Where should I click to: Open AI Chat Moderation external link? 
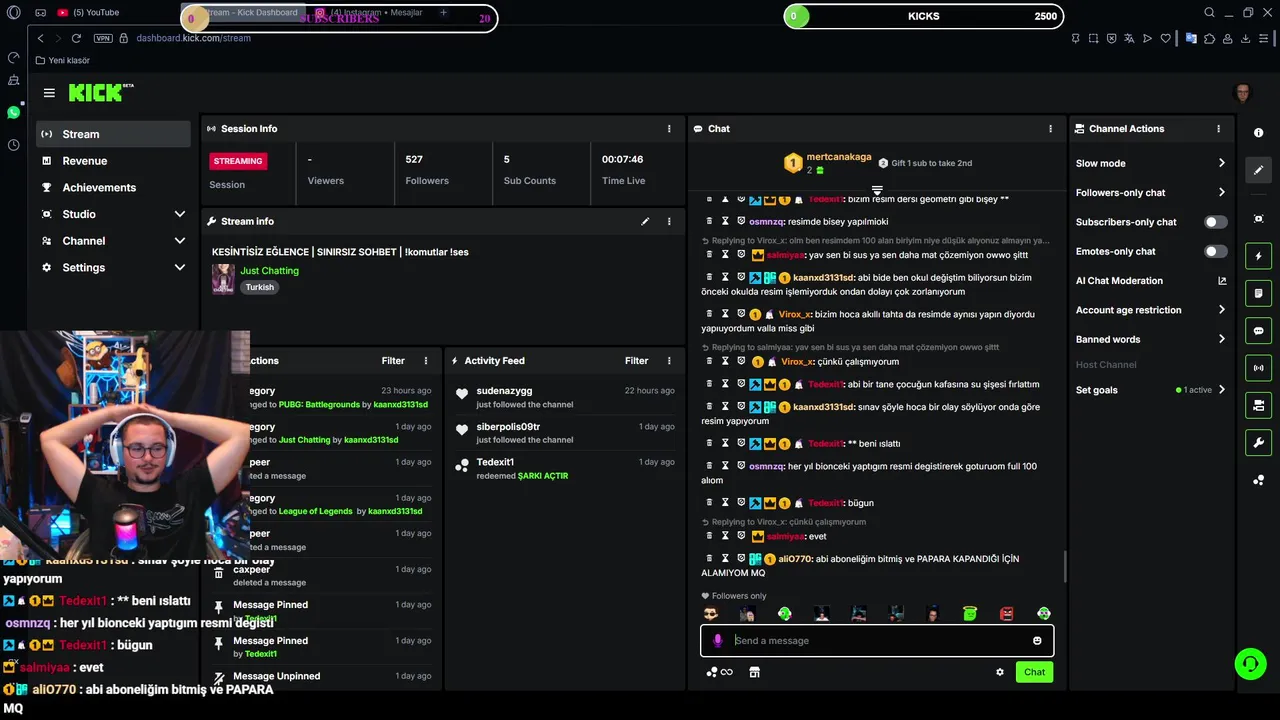[1222, 281]
